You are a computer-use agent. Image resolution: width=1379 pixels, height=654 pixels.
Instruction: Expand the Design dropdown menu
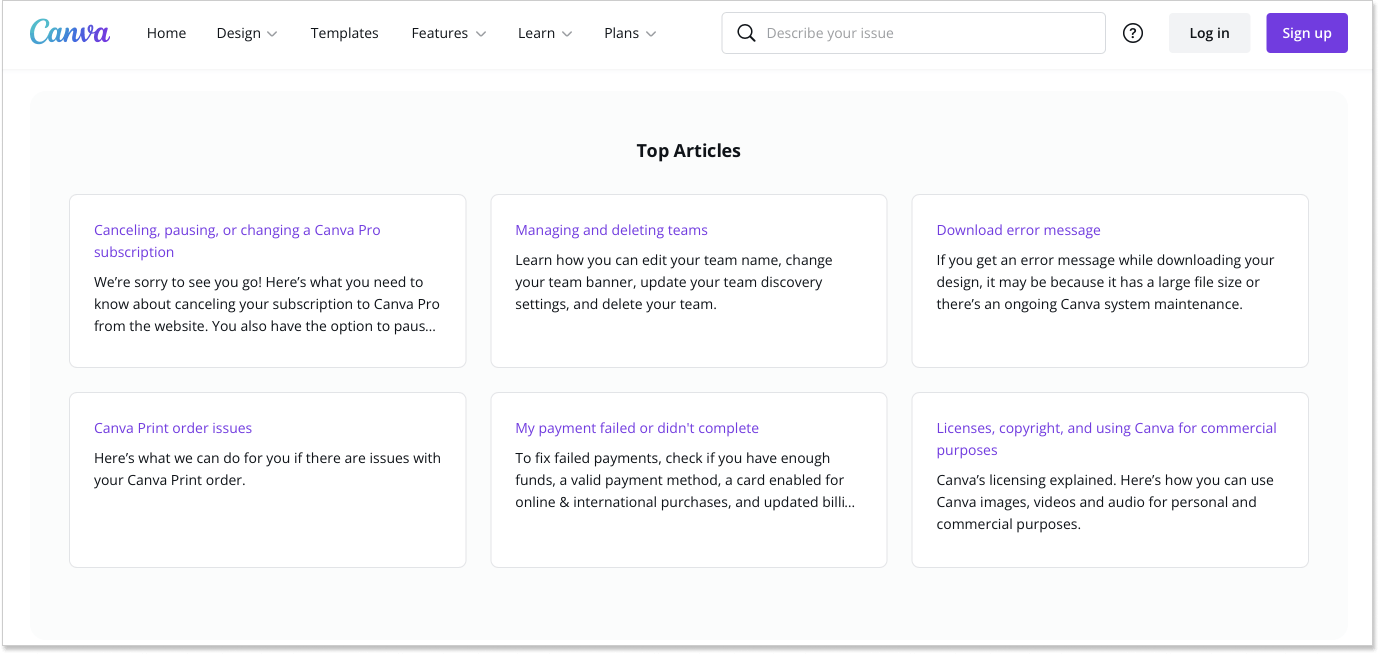pos(246,33)
